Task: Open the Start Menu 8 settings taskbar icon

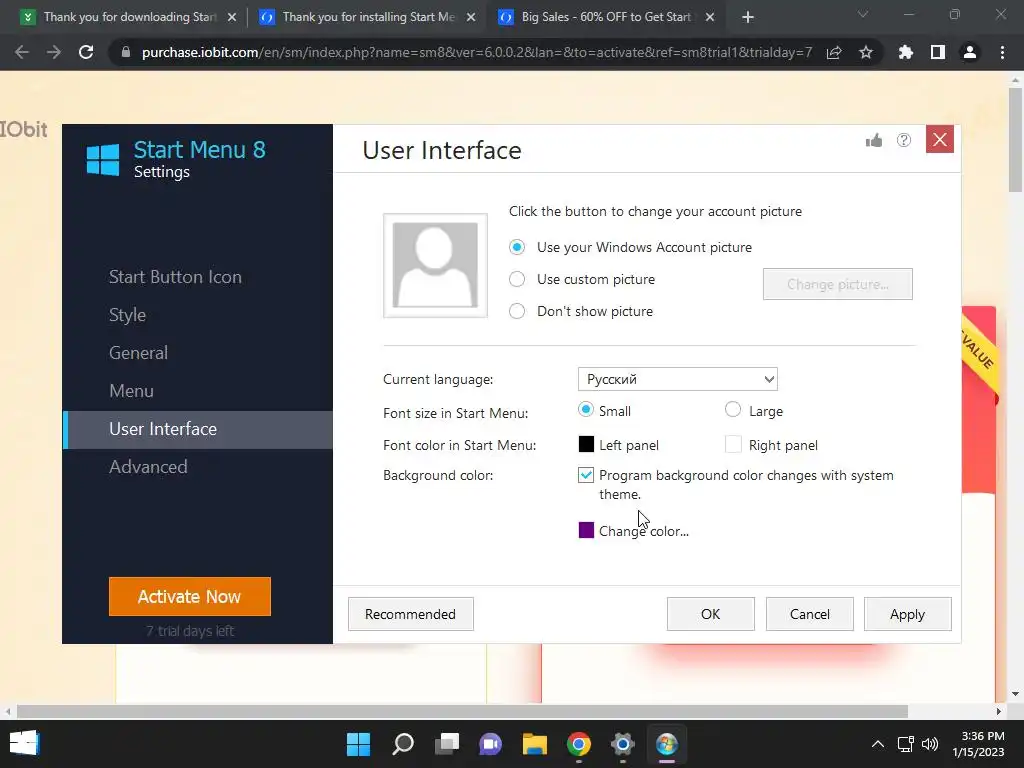Action: 667,744
